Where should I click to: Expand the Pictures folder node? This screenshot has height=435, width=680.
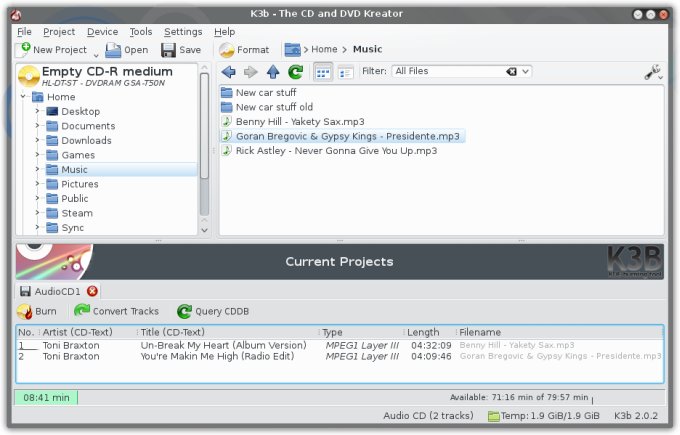click(37, 184)
